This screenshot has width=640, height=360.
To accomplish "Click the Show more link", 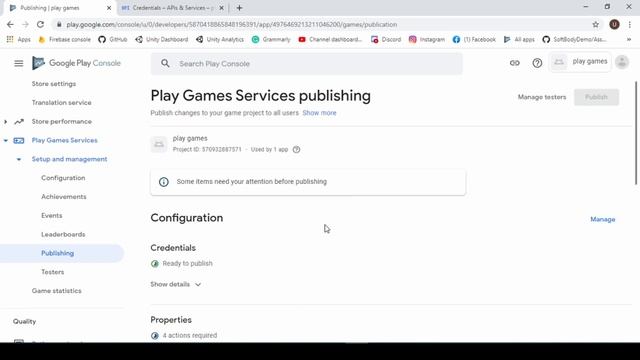I will (319, 113).
